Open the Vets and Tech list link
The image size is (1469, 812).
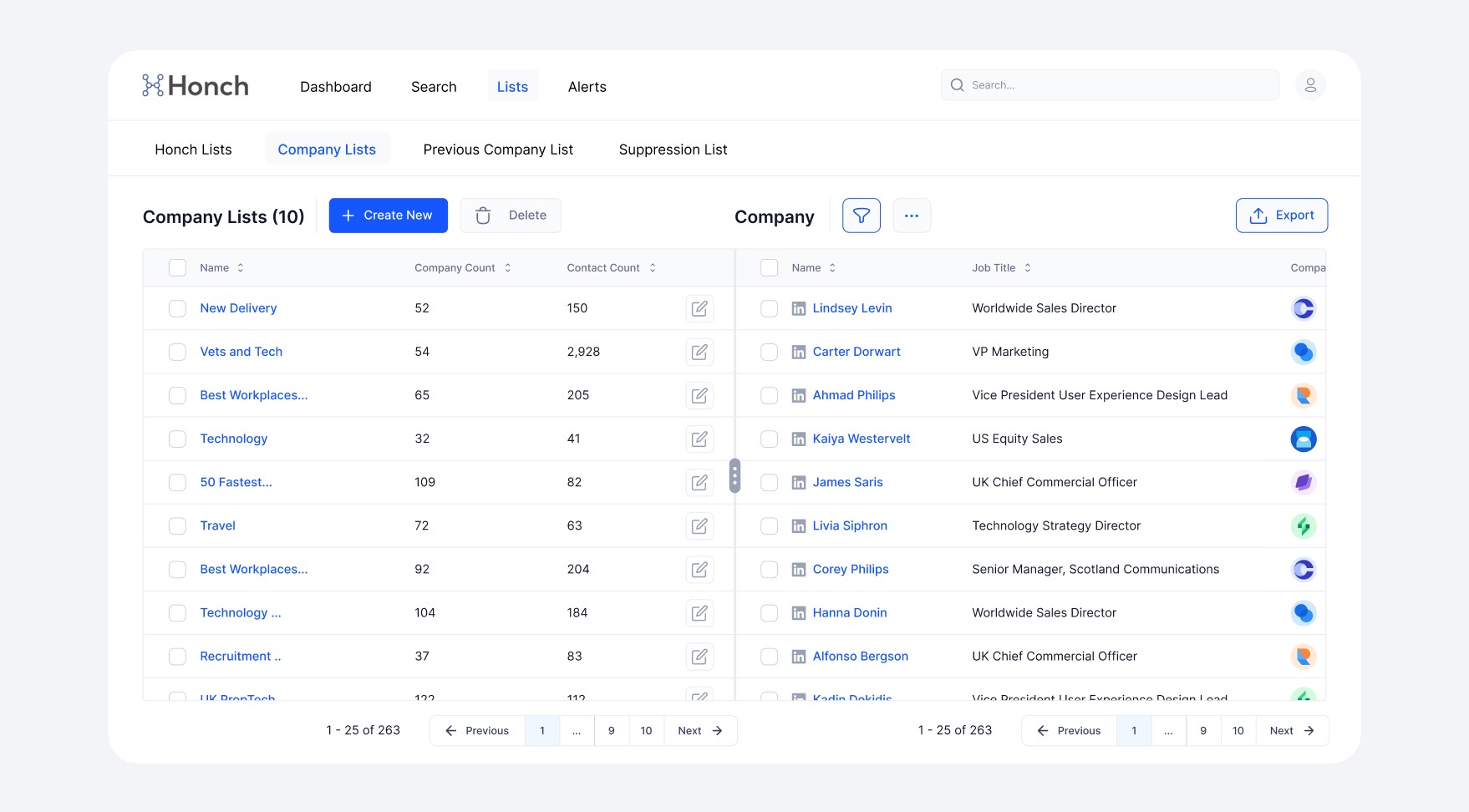pyautogui.click(x=241, y=352)
